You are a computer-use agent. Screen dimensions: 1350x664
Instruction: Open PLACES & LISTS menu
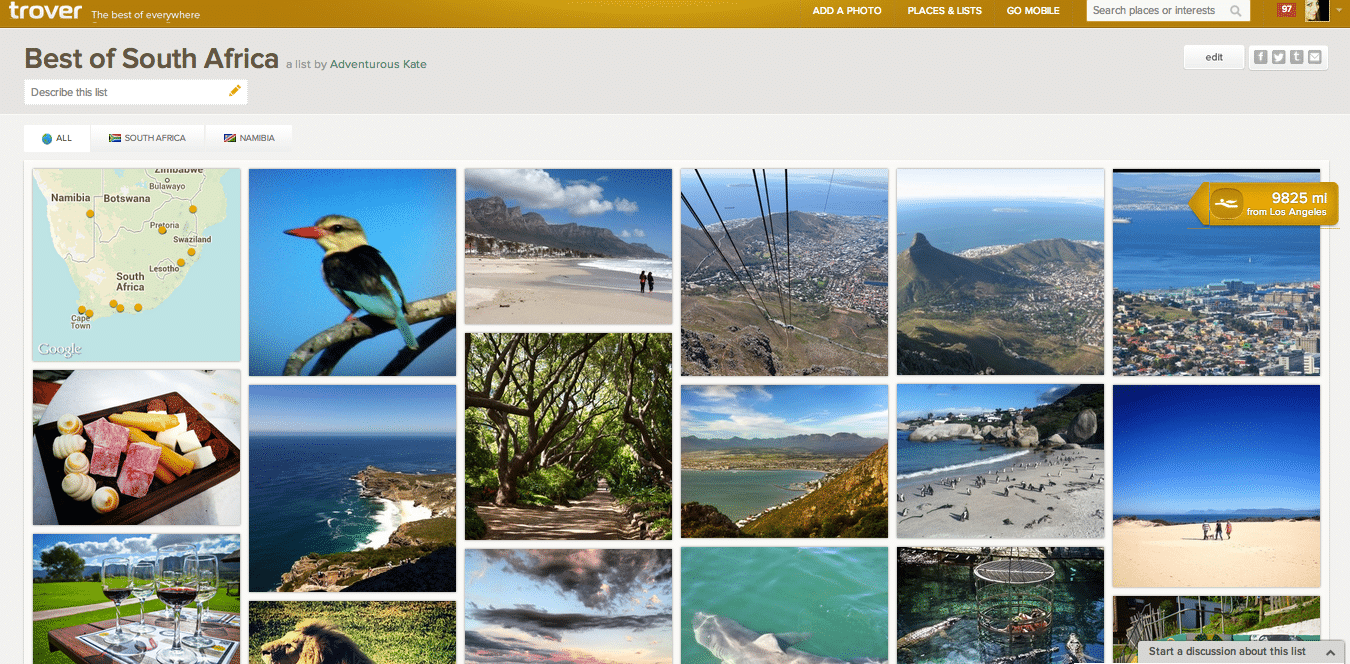point(945,11)
